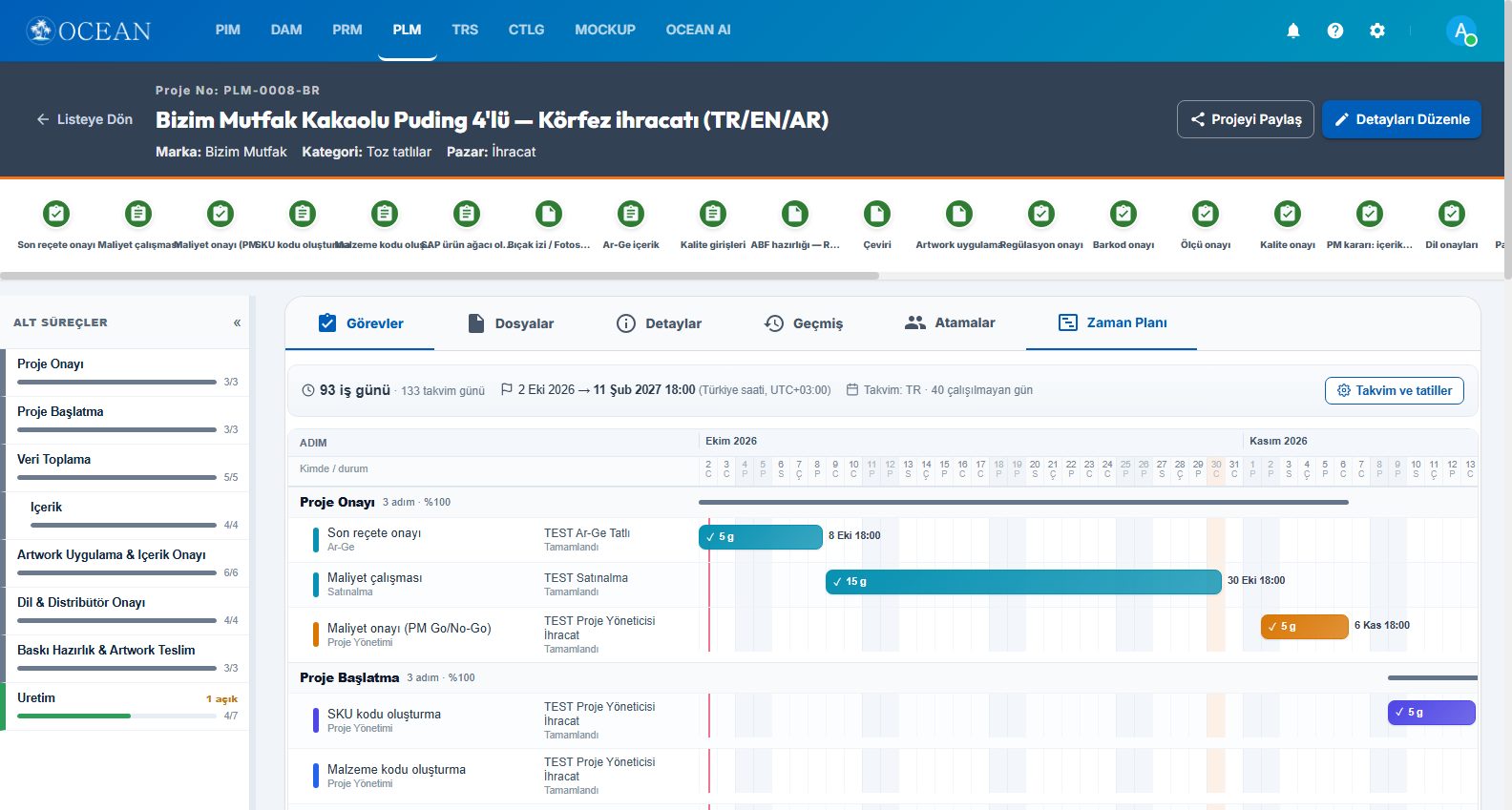This screenshot has width=1512, height=810.
Task: Open the user avatar menu
Action: (1461, 31)
